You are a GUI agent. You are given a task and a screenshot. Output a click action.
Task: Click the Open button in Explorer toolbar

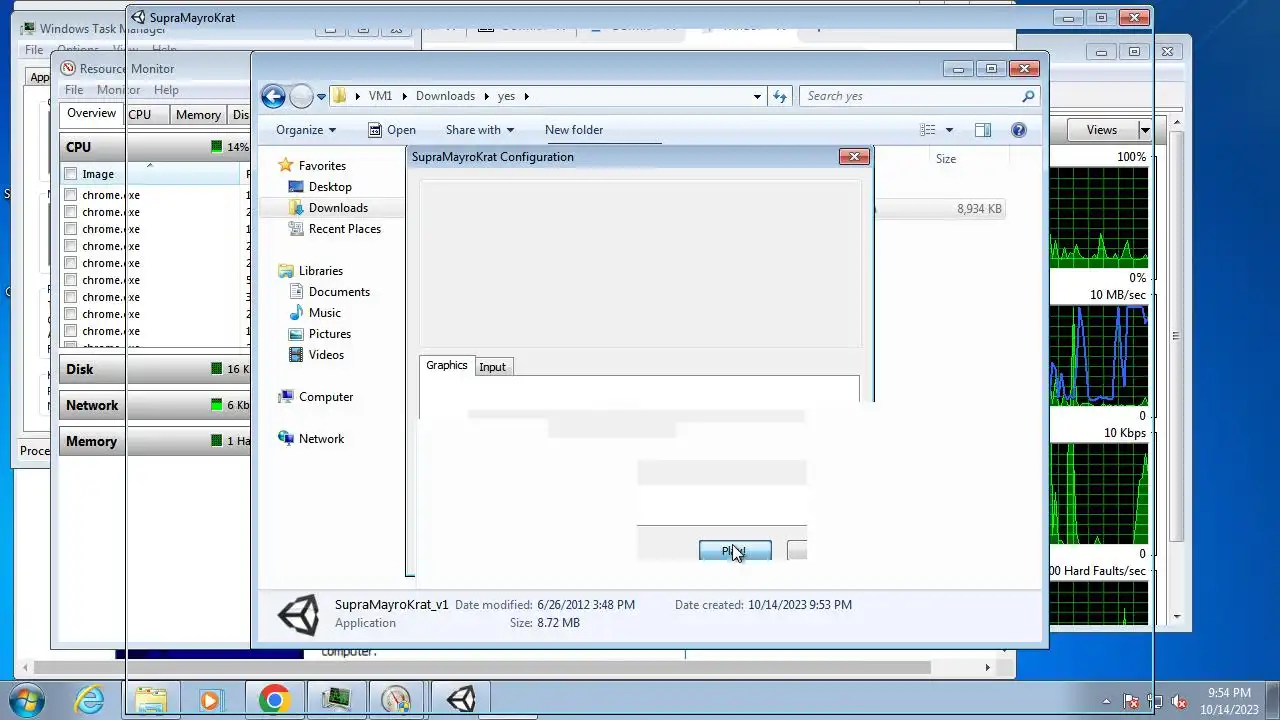(391, 130)
